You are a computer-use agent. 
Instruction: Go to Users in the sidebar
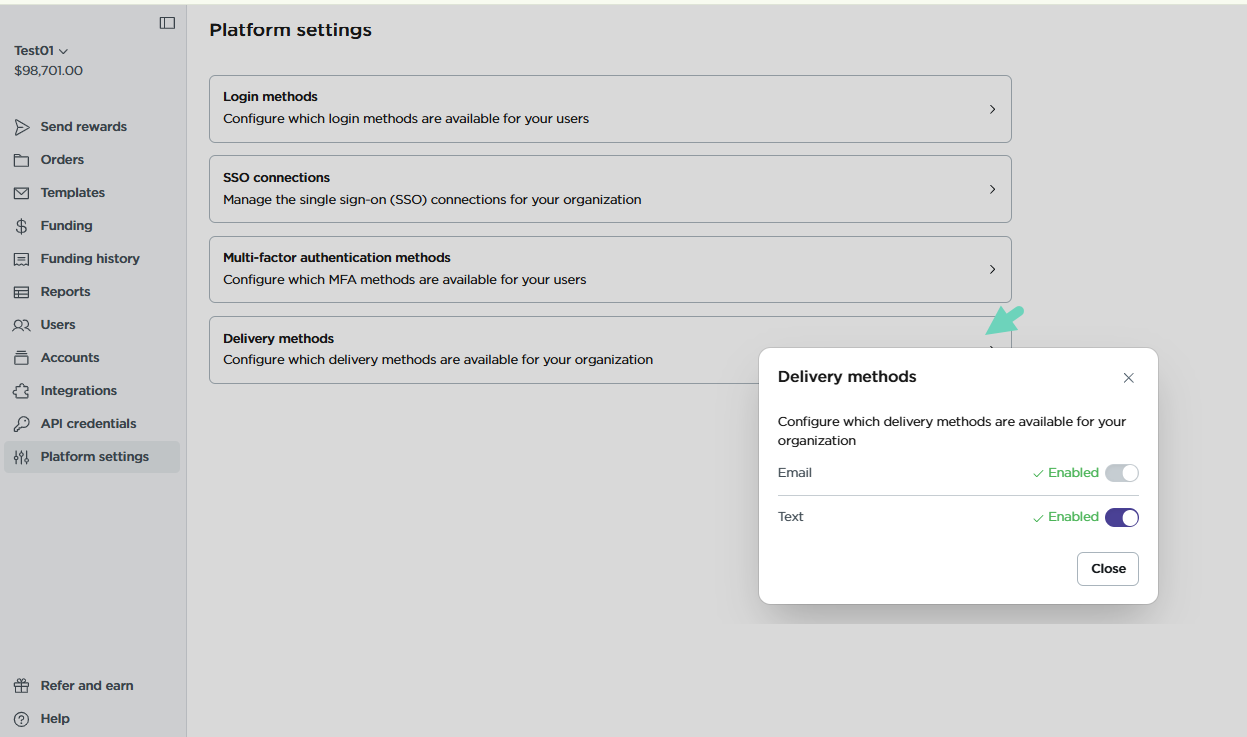(x=58, y=325)
